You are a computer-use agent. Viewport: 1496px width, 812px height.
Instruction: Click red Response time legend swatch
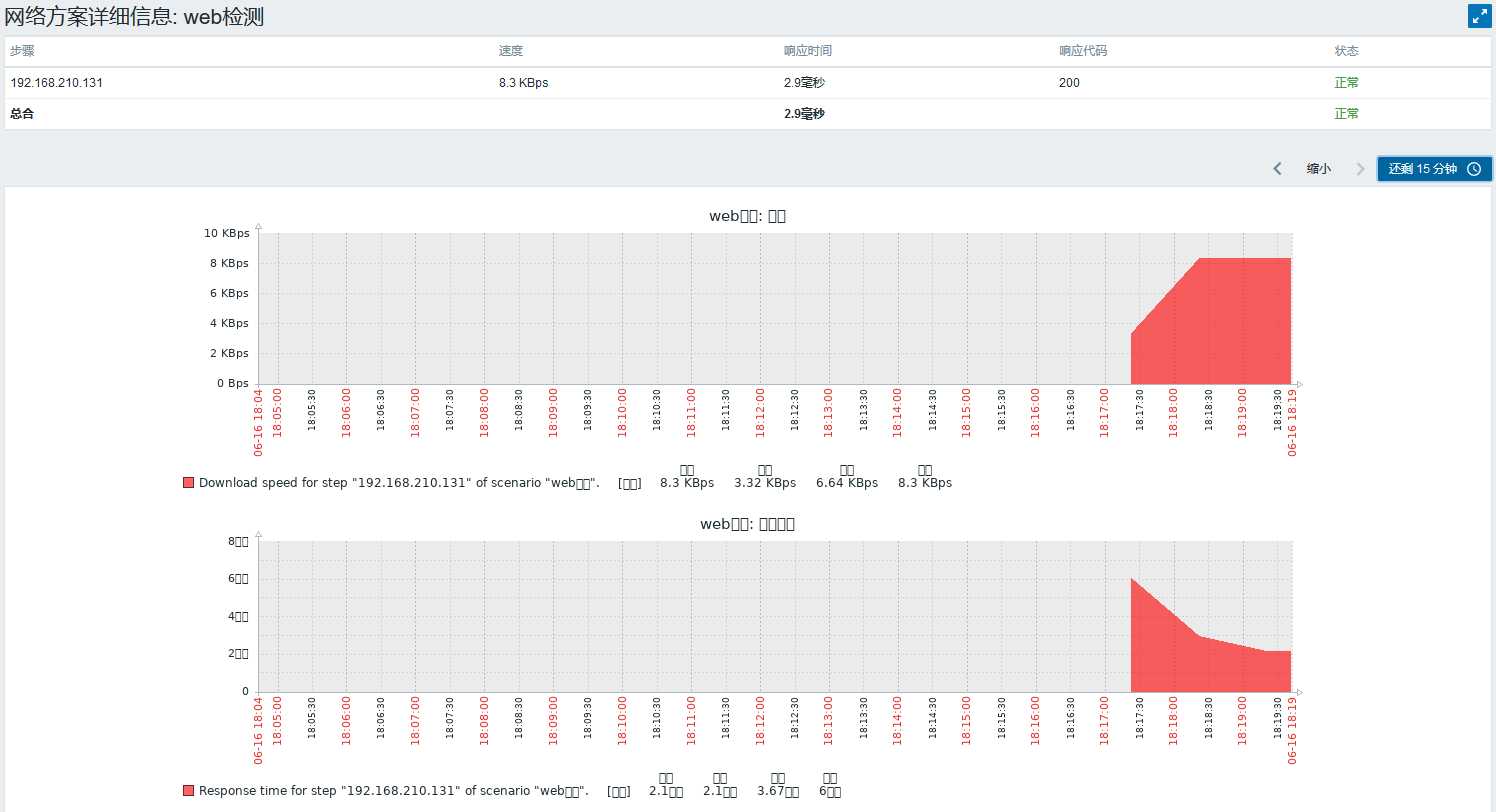click(188, 791)
